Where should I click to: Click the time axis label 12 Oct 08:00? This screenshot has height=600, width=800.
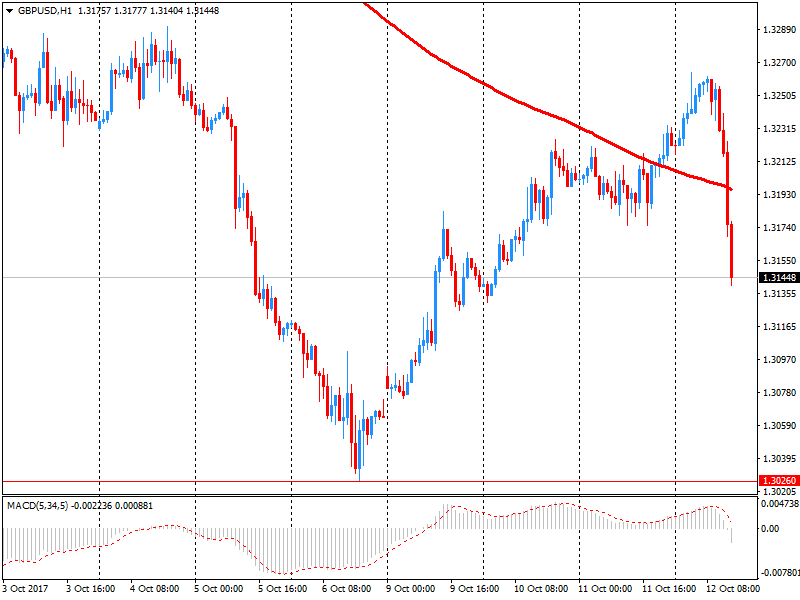click(733, 588)
